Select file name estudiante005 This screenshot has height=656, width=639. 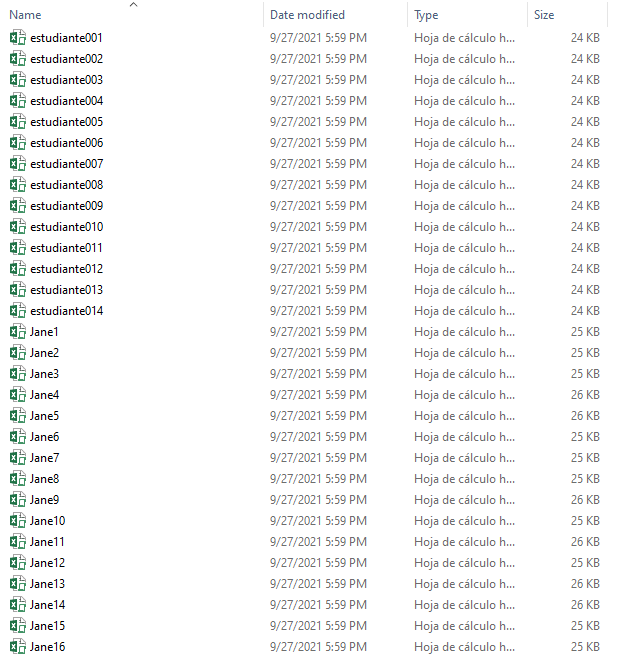(x=67, y=122)
